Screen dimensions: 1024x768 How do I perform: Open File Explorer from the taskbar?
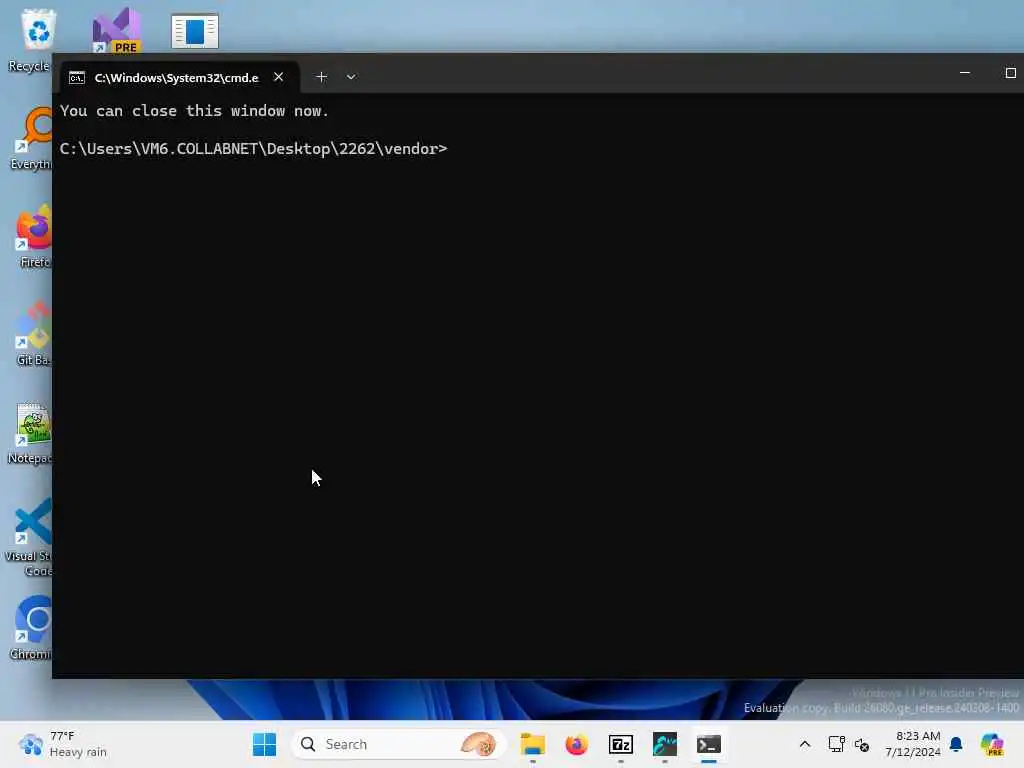(532, 744)
